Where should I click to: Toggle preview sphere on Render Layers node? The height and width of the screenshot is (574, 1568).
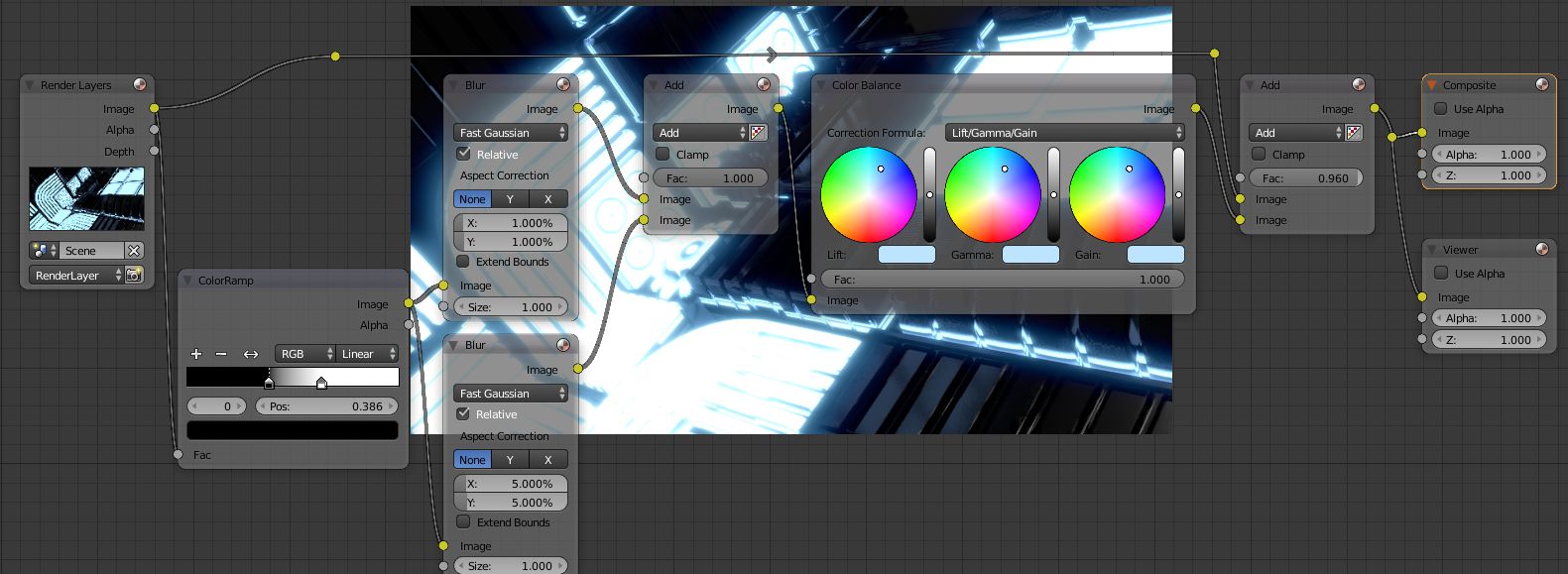(140, 85)
